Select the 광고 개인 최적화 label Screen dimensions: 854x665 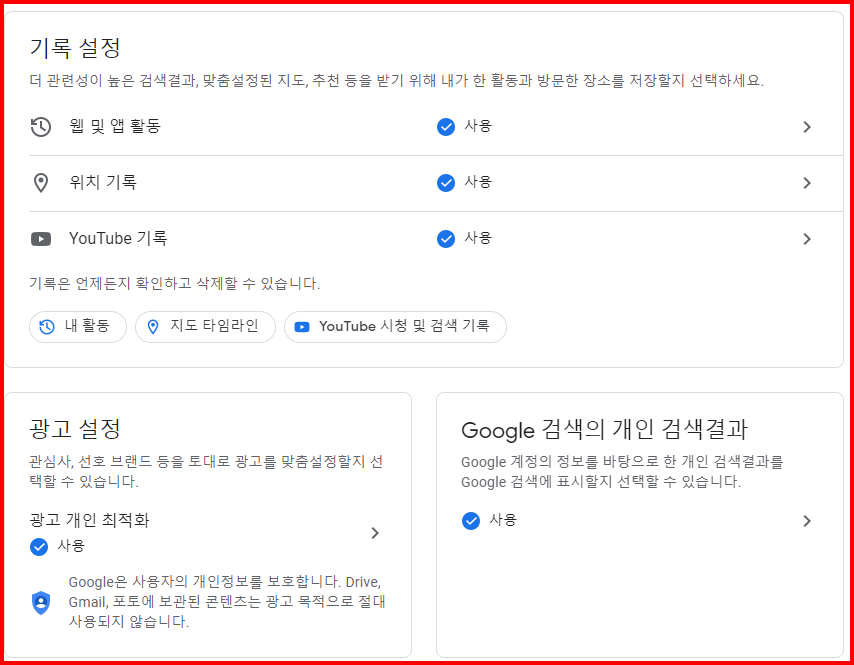89,520
